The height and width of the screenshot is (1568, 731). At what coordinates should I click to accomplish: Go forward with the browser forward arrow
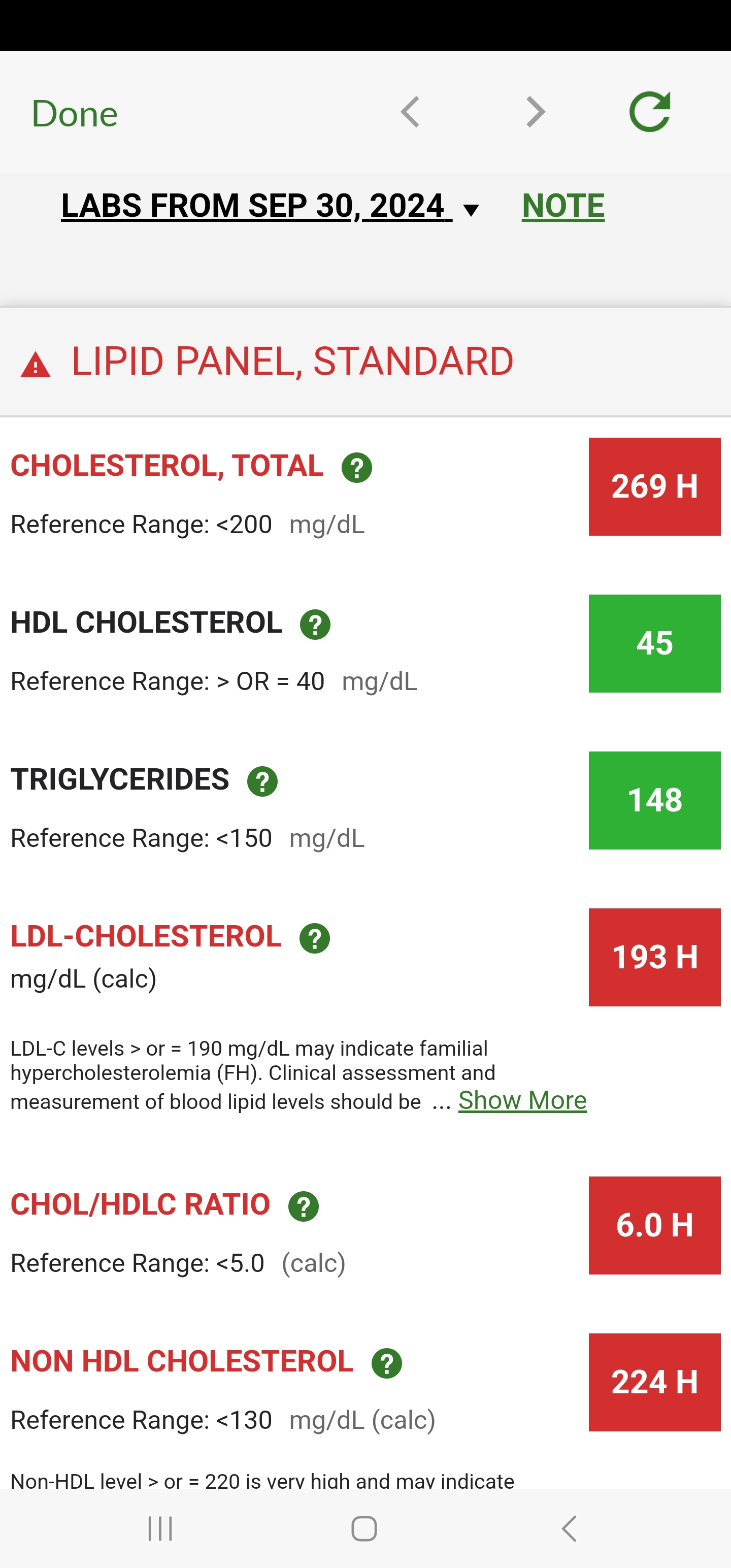coord(535,113)
